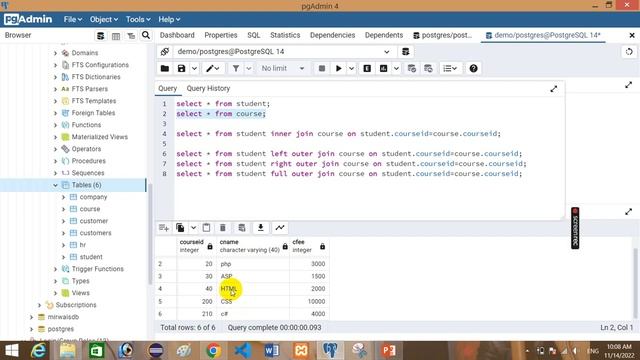This screenshot has width=640, height=360.
Task: Switch to the postgres/post... query tab
Action: point(442,36)
